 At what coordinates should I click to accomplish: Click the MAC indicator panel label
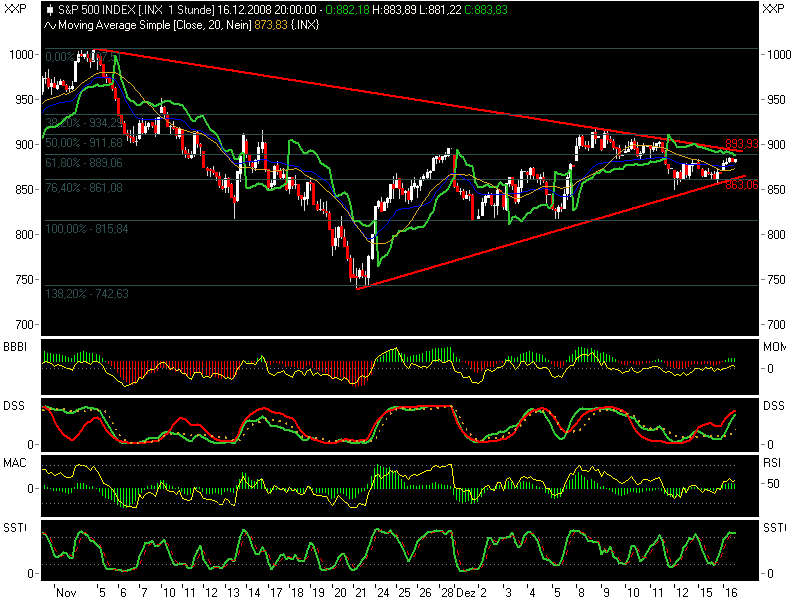click(15, 463)
